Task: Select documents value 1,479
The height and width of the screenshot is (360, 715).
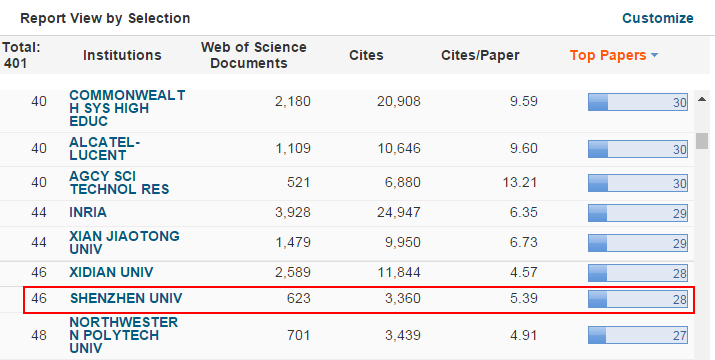Action: pos(293,242)
